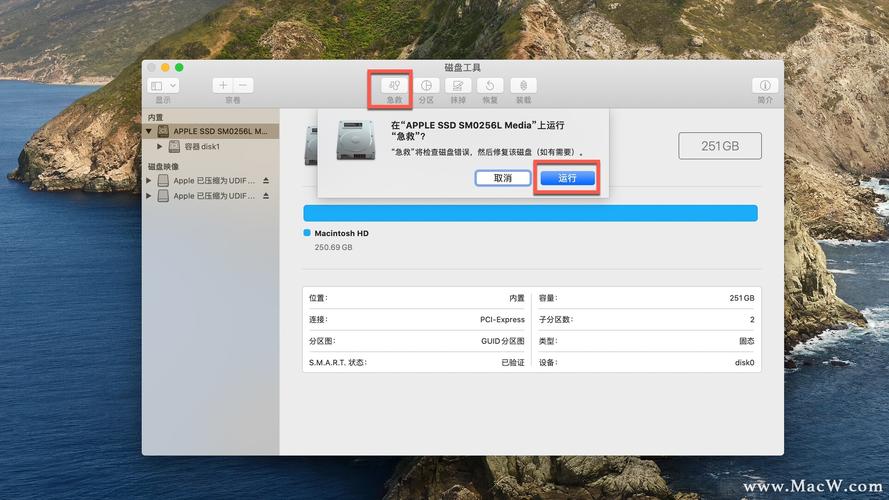
Task: Select the second Apple 已压缩为 UDIF row
Action: point(210,196)
